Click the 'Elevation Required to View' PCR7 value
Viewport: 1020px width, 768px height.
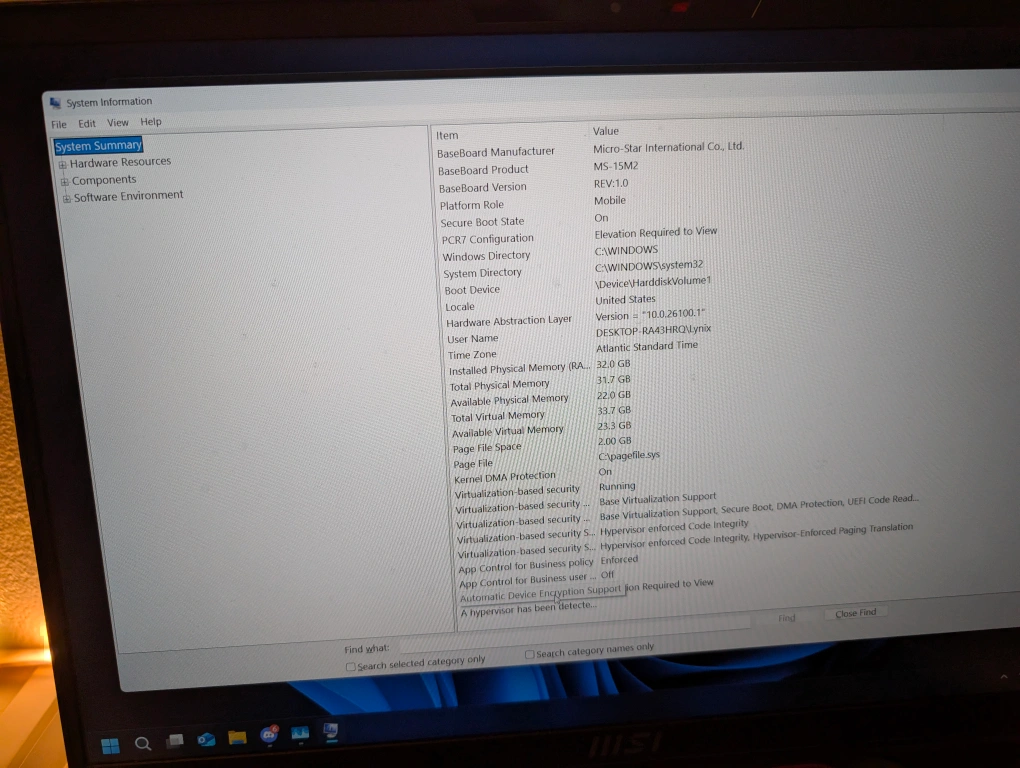(x=656, y=232)
